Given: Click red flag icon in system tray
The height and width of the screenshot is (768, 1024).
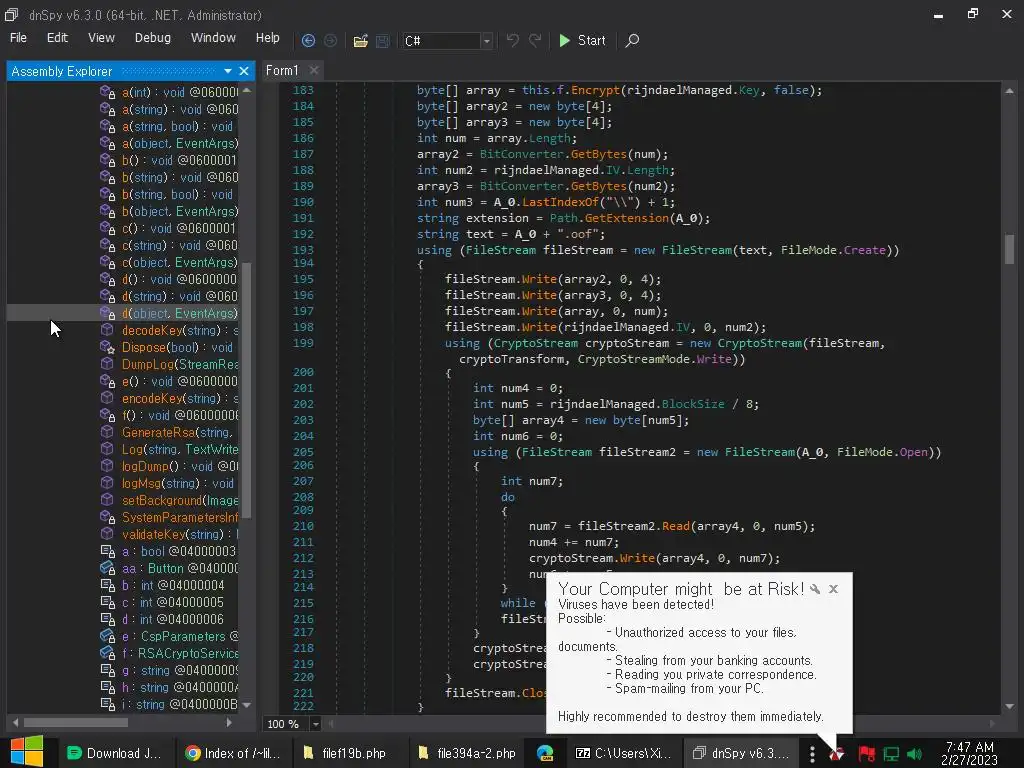Looking at the screenshot, I should tap(867, 754).
